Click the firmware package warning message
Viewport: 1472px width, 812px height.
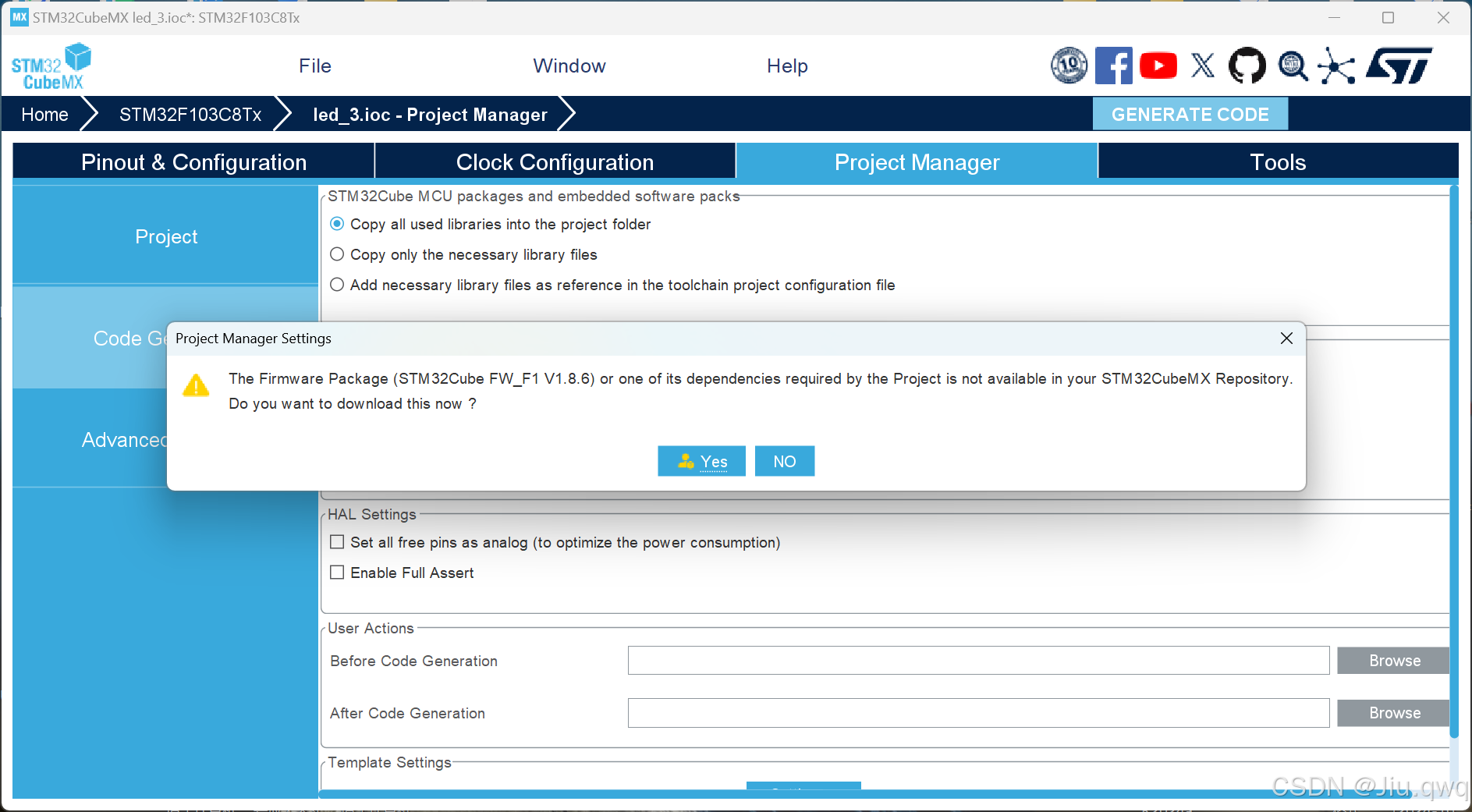tap(760, 391)
